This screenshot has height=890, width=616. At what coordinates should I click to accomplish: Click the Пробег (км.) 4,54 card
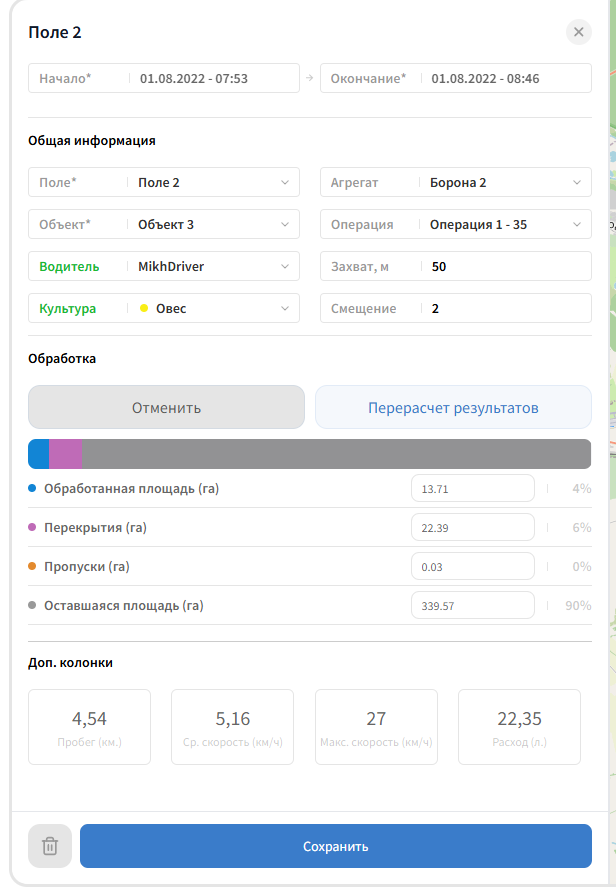point(90,727)
